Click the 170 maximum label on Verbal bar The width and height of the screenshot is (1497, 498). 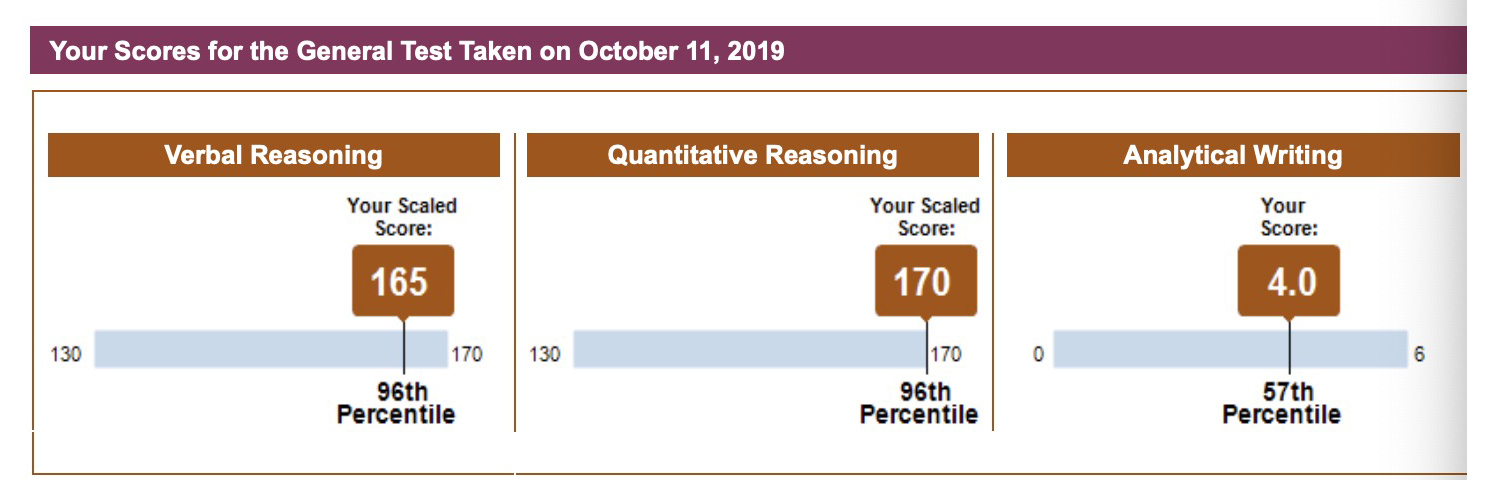point(467,354)
